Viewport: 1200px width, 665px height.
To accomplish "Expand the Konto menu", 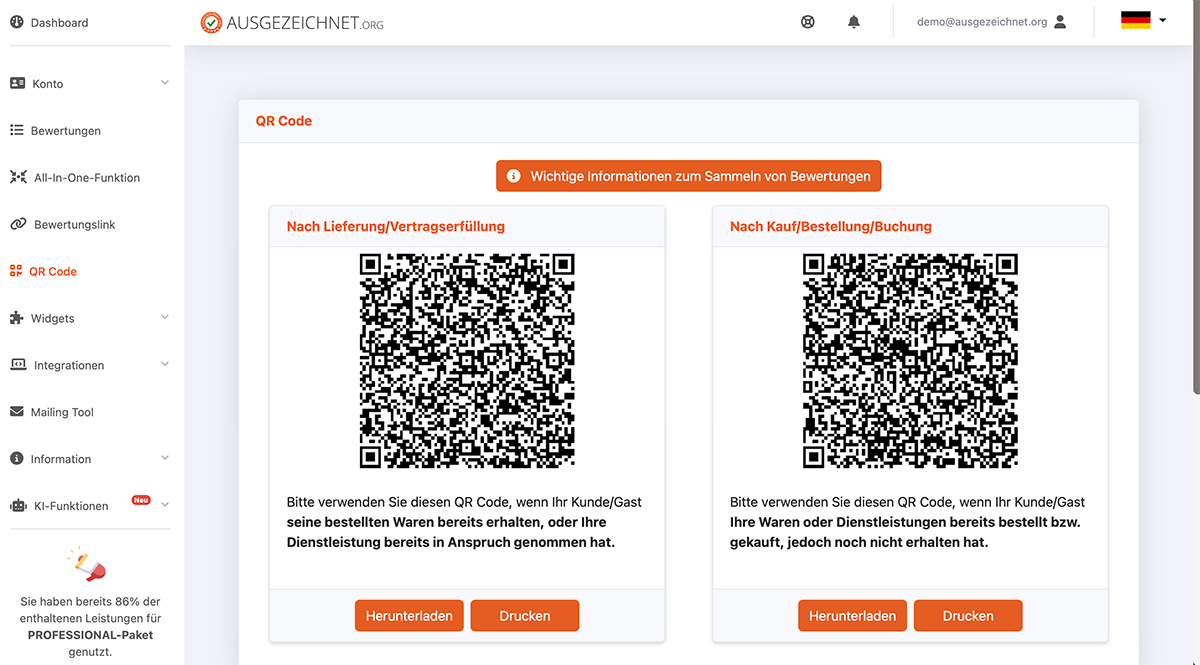I will pos(90,84).
